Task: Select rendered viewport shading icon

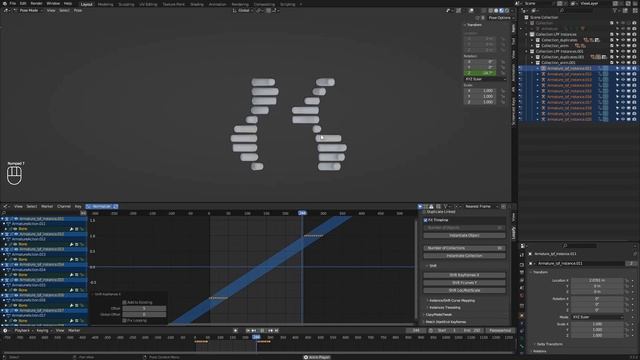Action: coord(507,11)
